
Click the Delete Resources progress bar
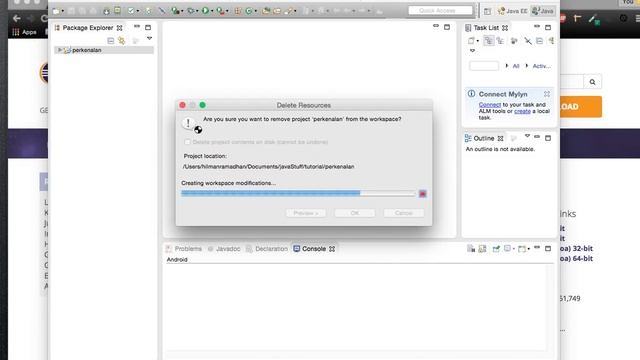[x=298, y=193]
